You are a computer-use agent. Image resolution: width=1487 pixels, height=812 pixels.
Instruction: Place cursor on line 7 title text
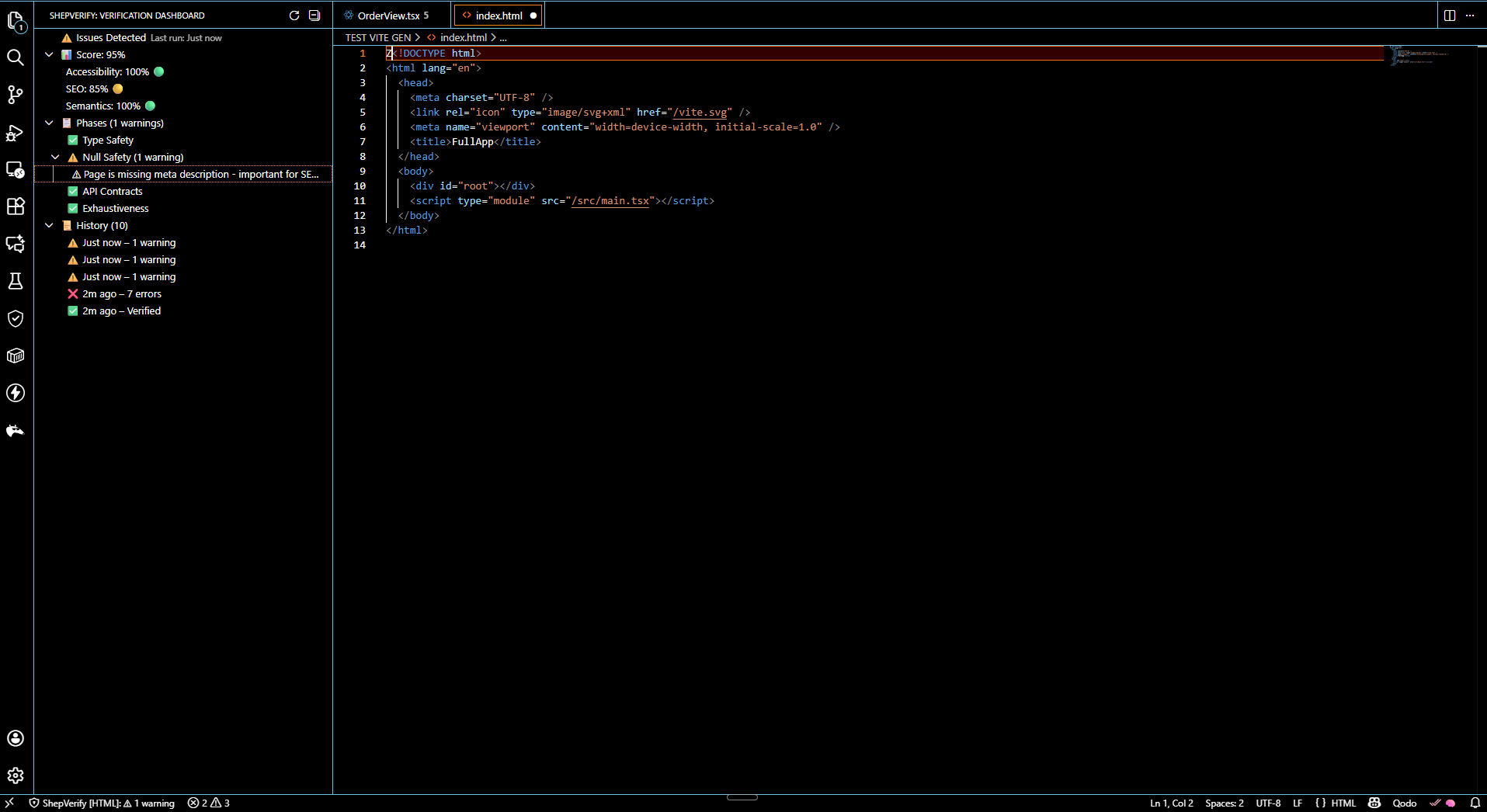point(473,141)
